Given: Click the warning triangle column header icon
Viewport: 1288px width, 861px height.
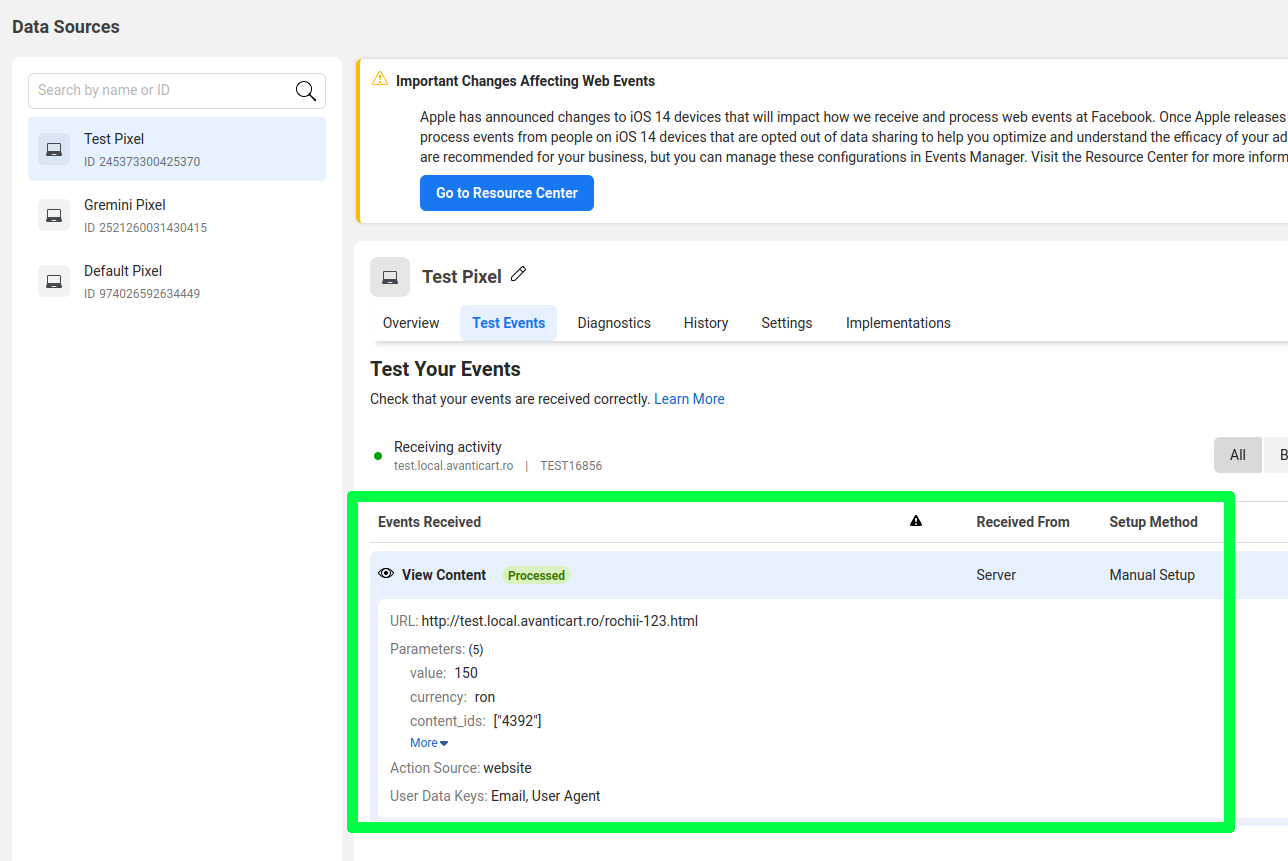Looking at the screenshot, I should click(x=916, y=521).
